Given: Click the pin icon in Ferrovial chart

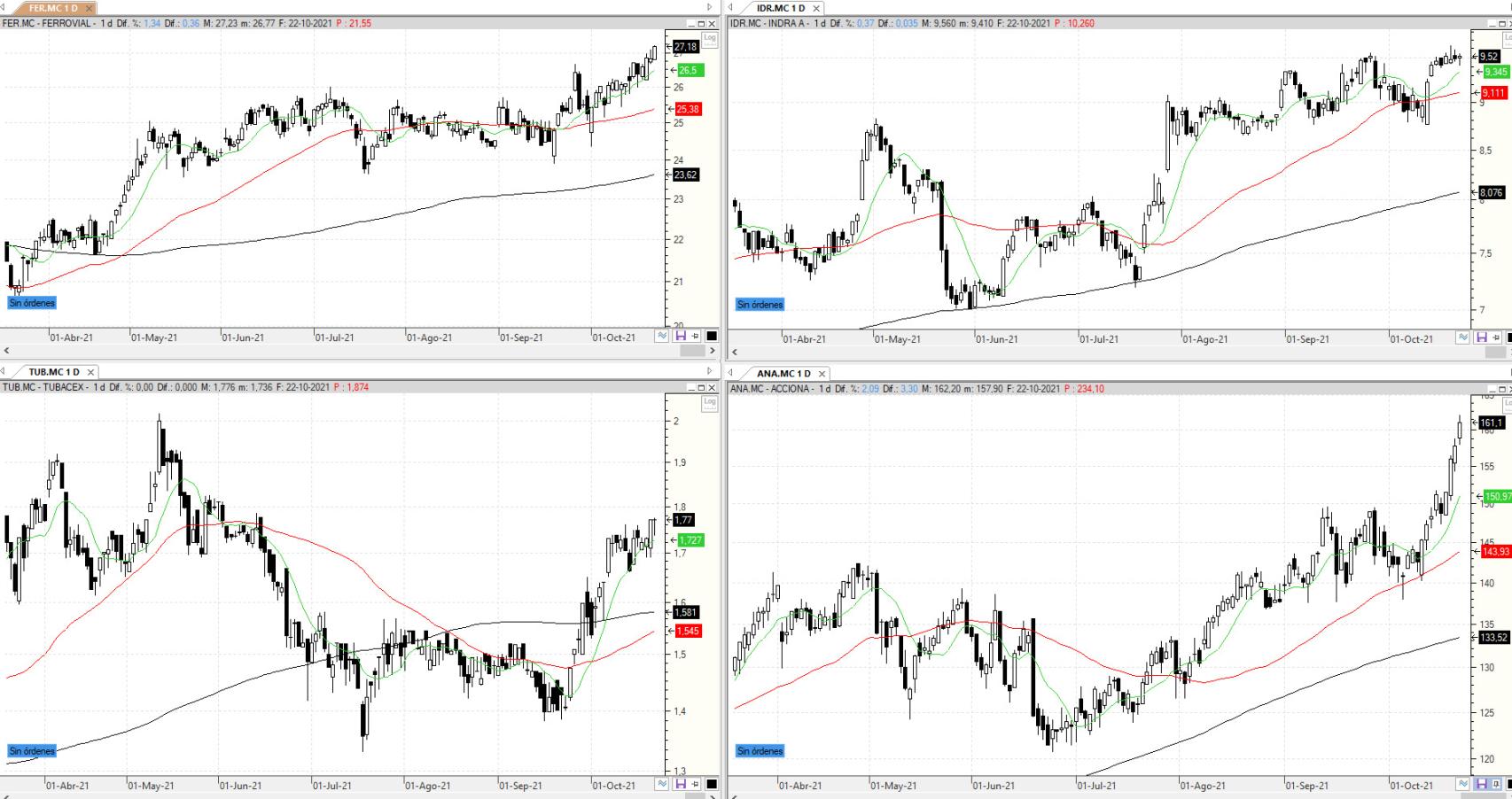Looking at the screenshot, I should (696, 337).
